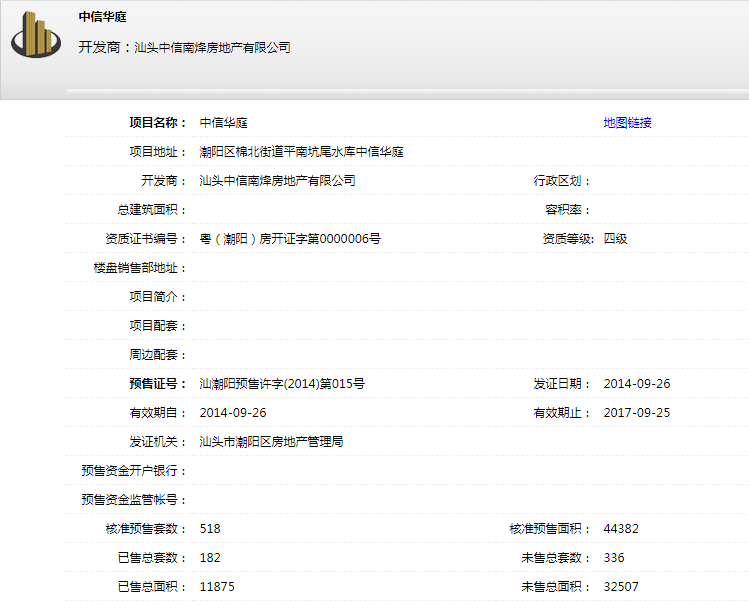
Task: Click developer value in the details table
Action: point(277,181)
